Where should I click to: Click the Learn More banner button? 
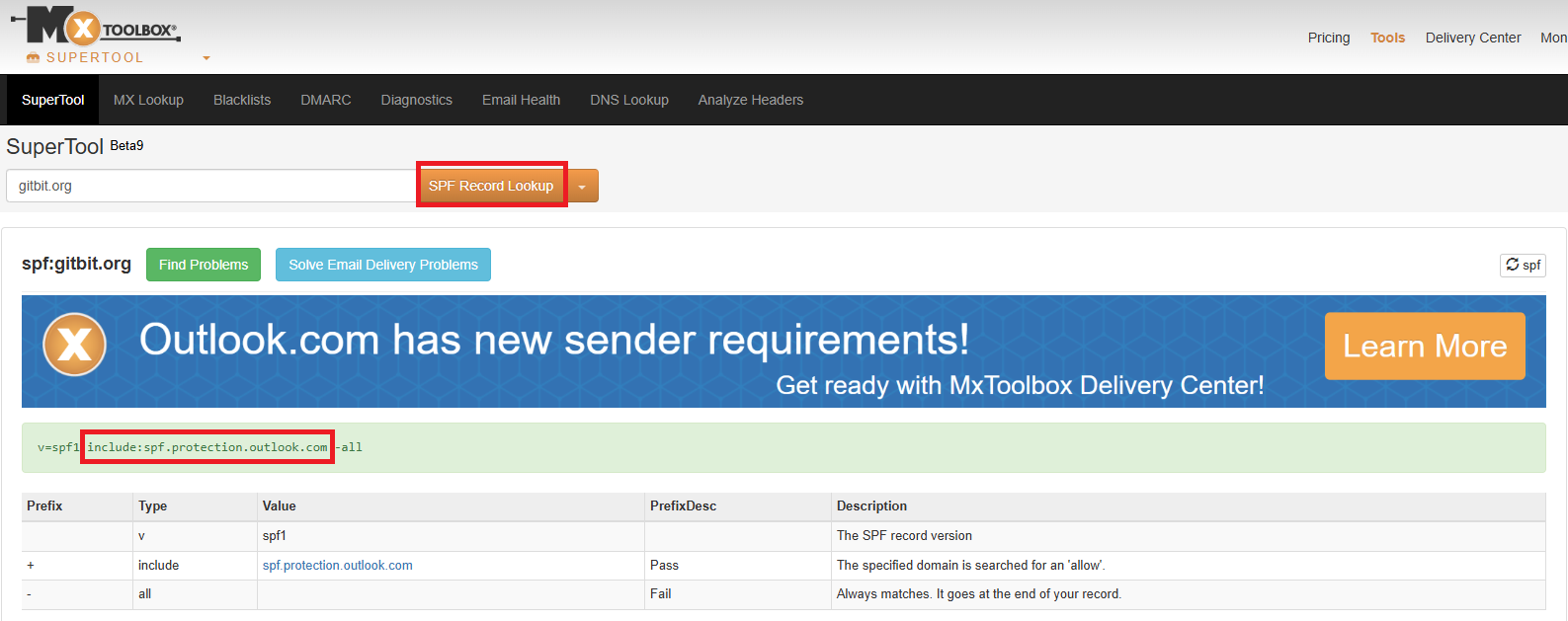[x=1425, y=347]
